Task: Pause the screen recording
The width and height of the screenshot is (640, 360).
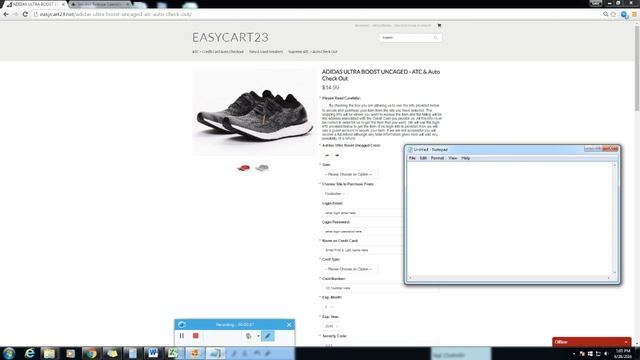Action: (182, 336)
